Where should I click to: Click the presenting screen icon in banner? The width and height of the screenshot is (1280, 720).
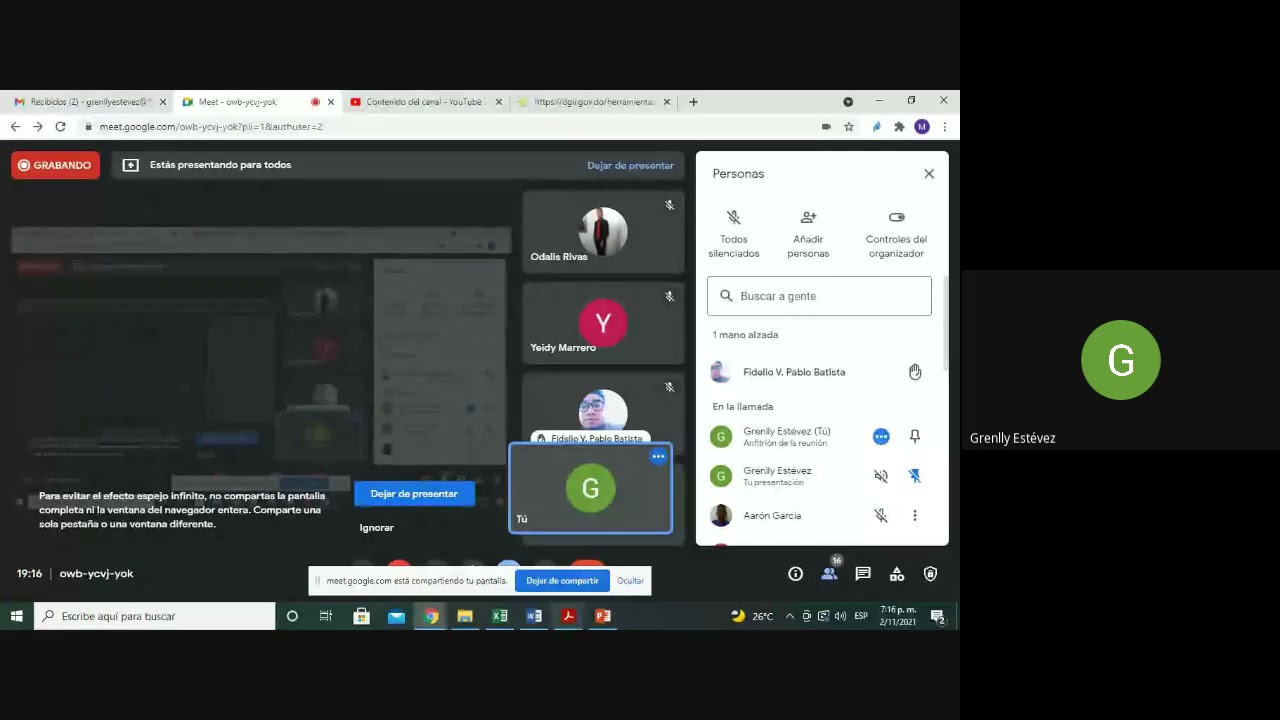[x=130, y=165]
